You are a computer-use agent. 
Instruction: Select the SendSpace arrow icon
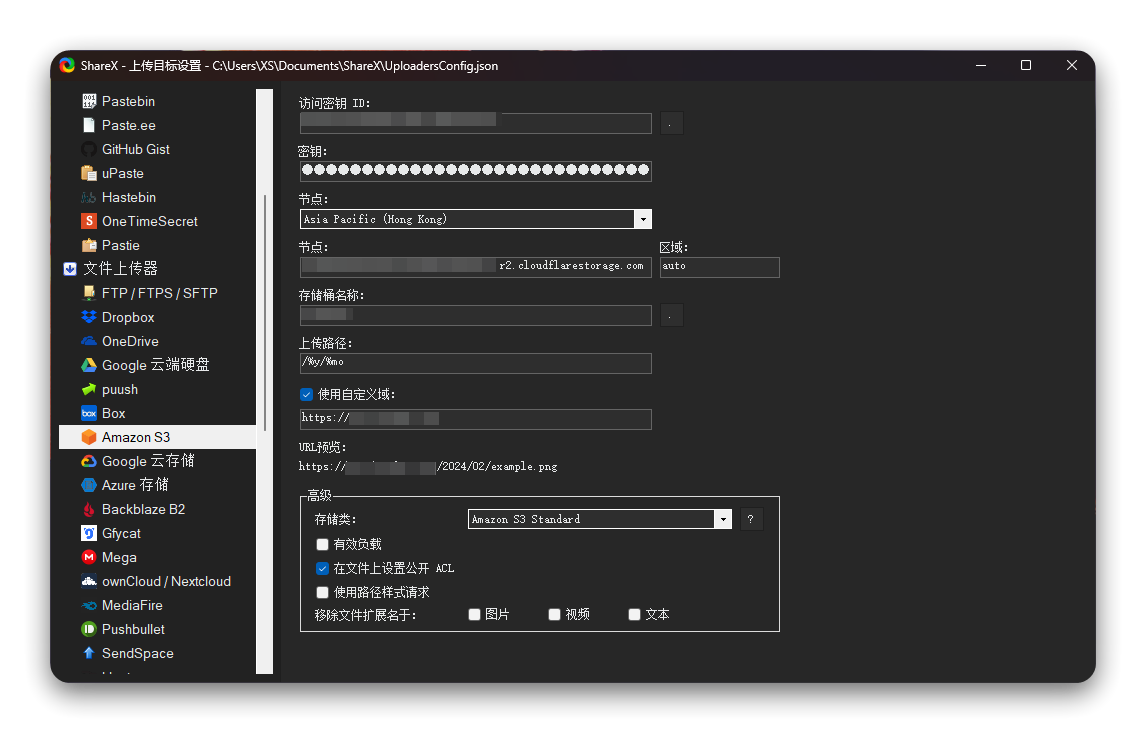89,653
